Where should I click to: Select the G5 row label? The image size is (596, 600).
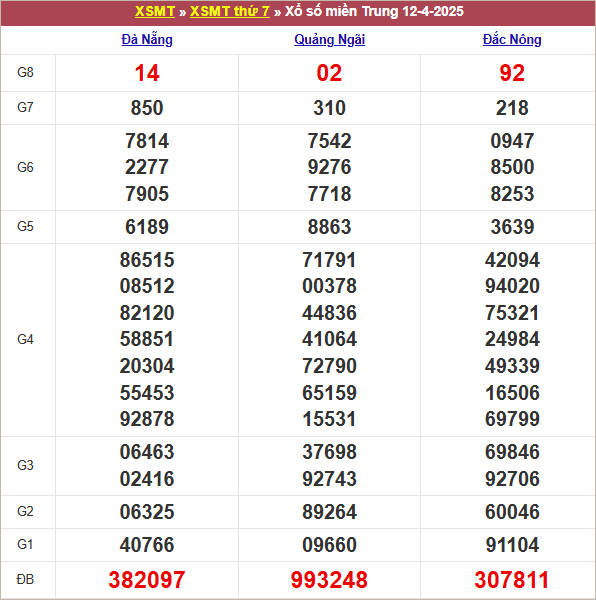coord(25,227)
